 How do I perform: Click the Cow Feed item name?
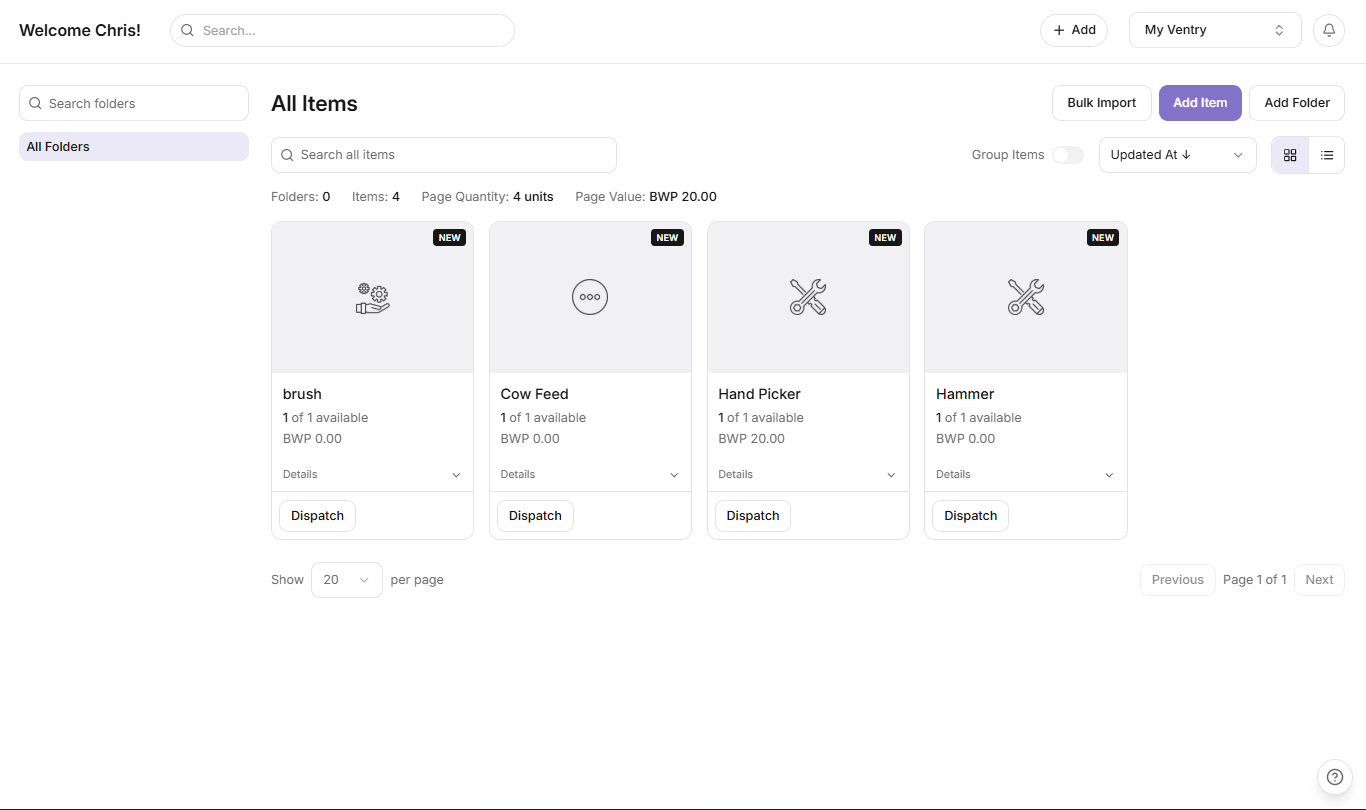tap(534, 394)
